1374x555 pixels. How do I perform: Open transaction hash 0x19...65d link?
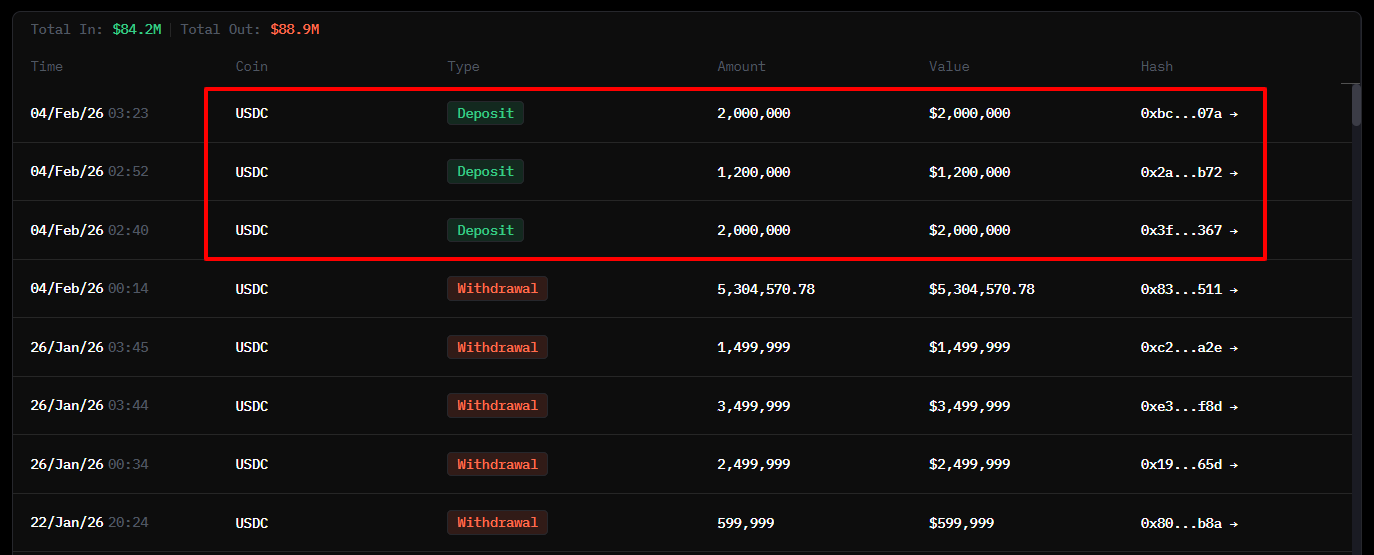click(1188, 465)
